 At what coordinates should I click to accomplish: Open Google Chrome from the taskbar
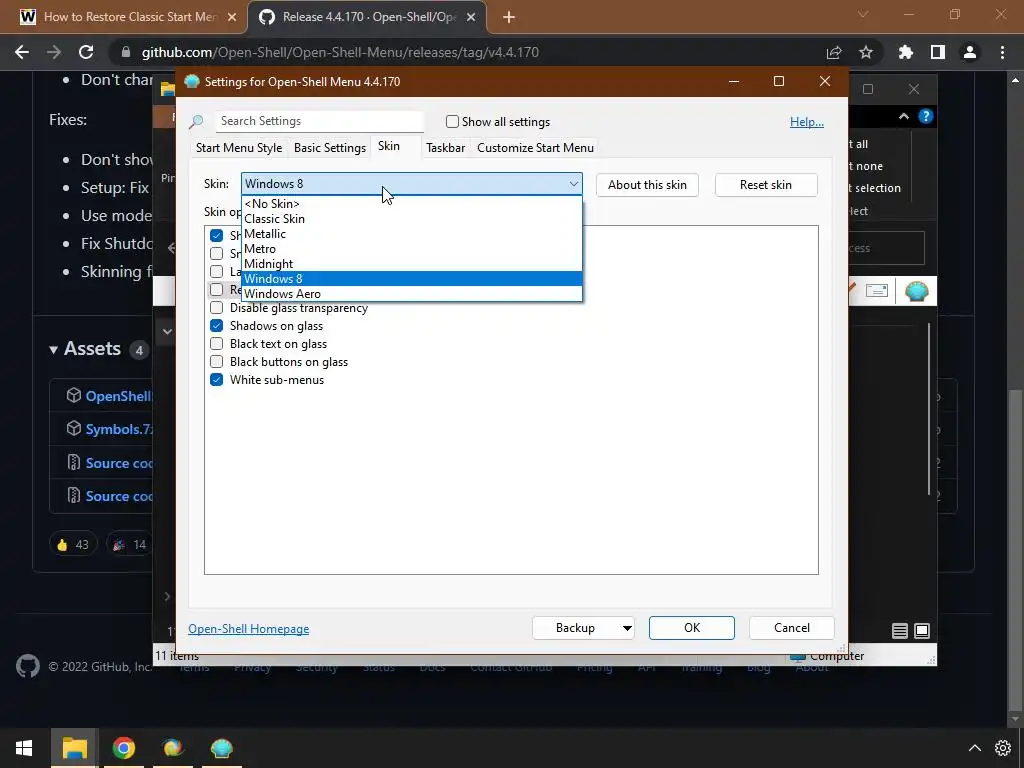[x=123, y=748]
